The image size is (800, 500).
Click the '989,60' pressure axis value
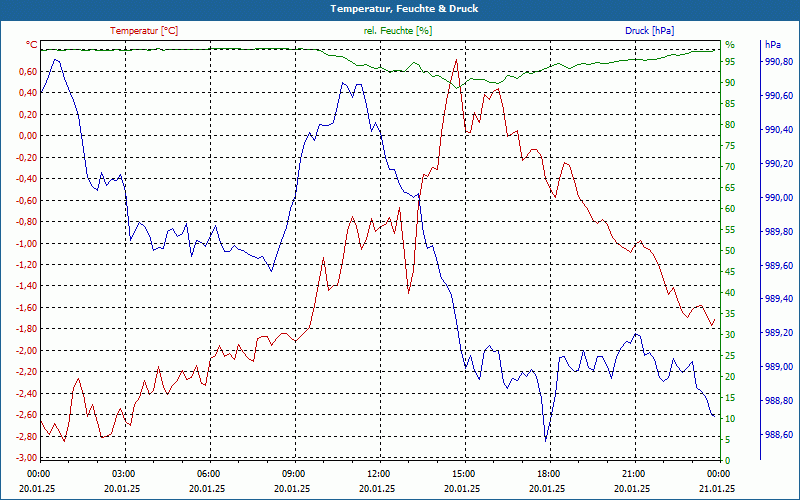[779, 265]
